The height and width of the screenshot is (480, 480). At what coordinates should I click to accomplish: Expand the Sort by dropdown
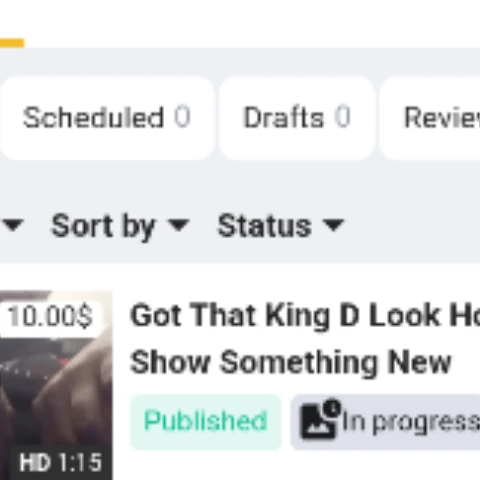(x=120, y=227)
